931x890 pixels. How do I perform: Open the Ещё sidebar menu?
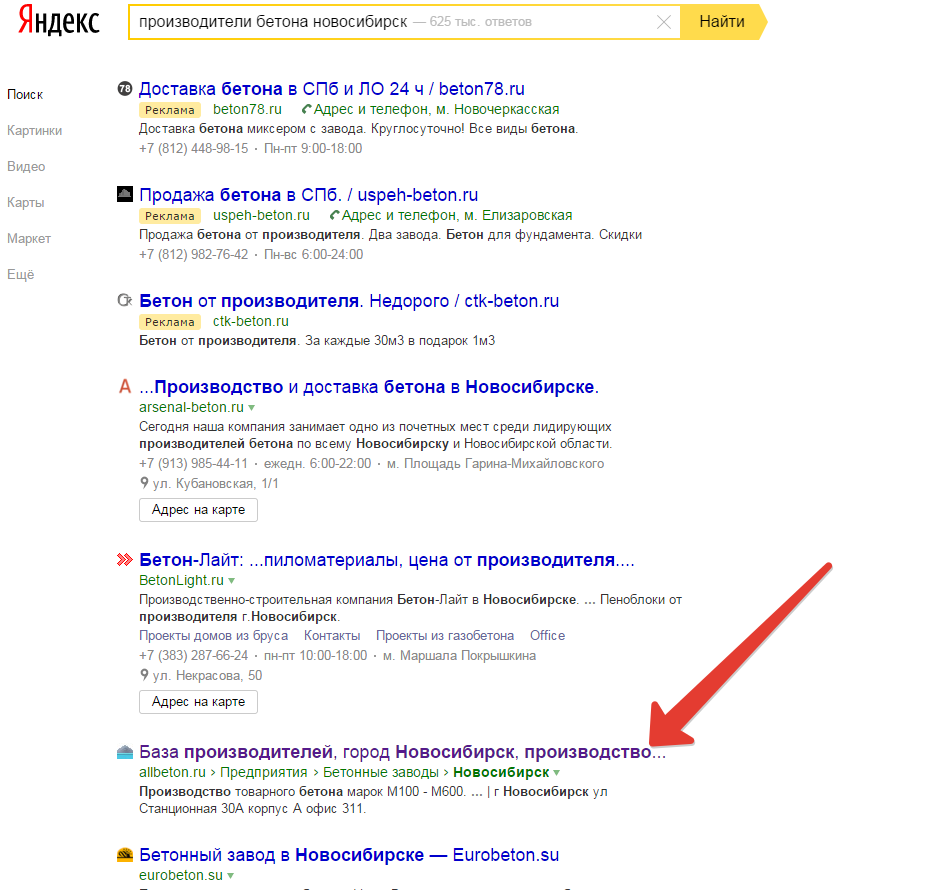(21, 275)
